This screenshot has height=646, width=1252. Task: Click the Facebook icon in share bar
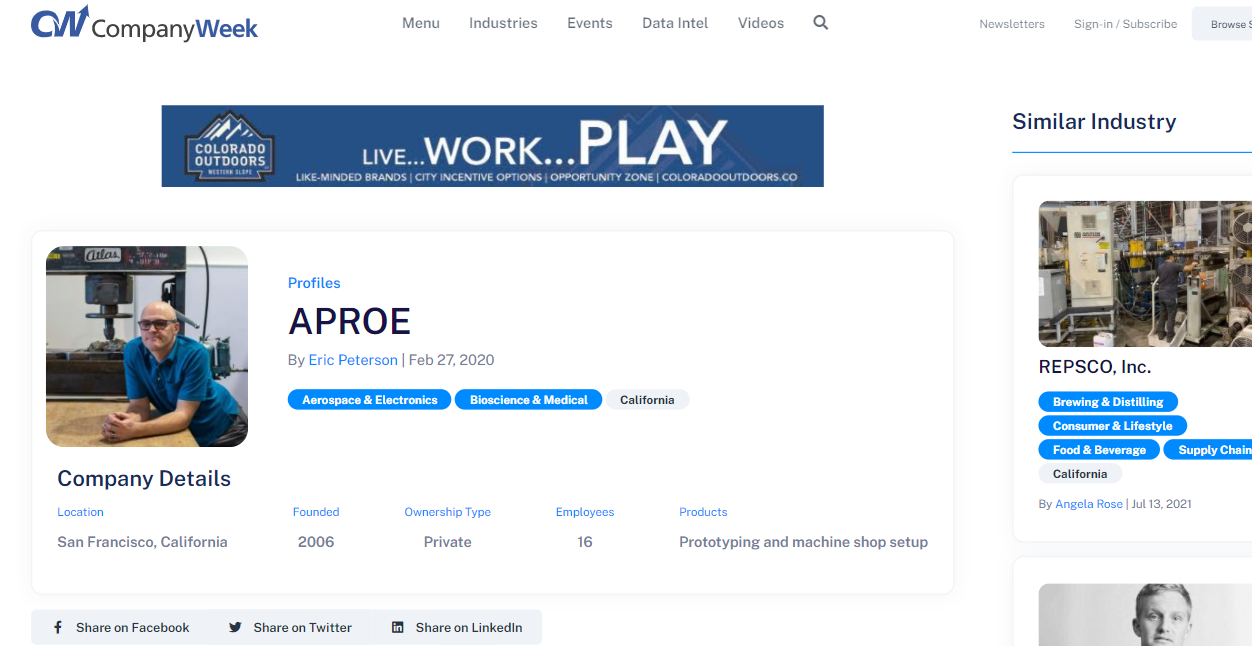pyautogui.click(x=59, y=627)
